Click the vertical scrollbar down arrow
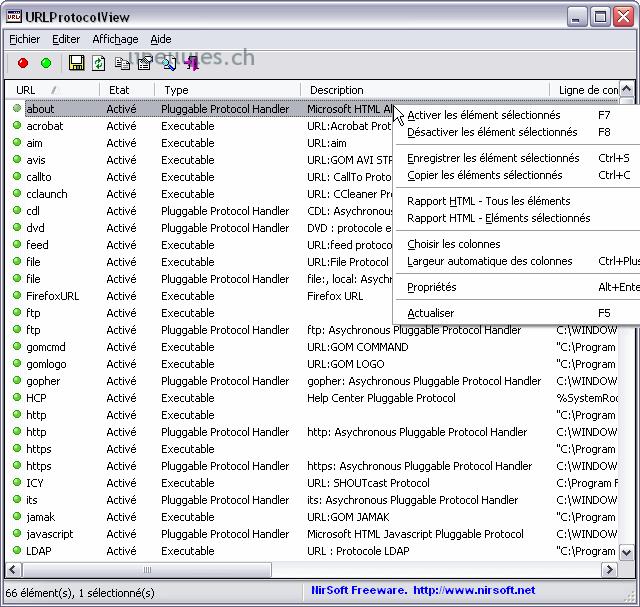 tap(627, 553)
